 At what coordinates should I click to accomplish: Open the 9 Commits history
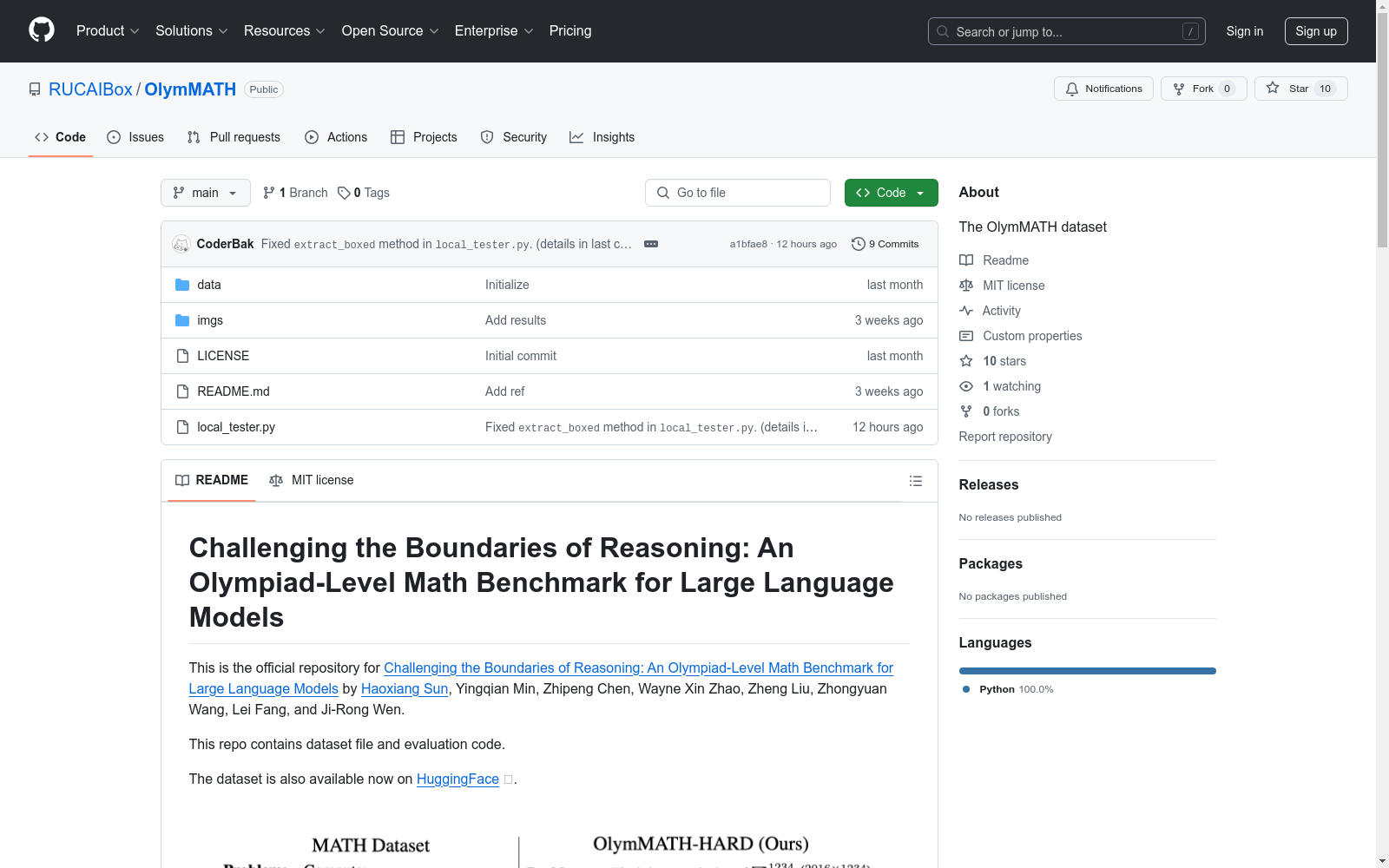[885, 244]
